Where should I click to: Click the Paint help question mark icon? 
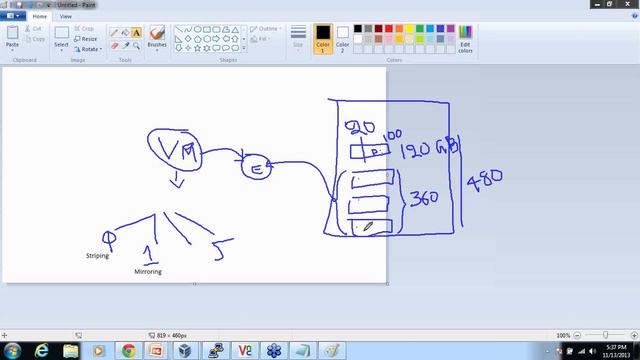(x=635, y=16)
